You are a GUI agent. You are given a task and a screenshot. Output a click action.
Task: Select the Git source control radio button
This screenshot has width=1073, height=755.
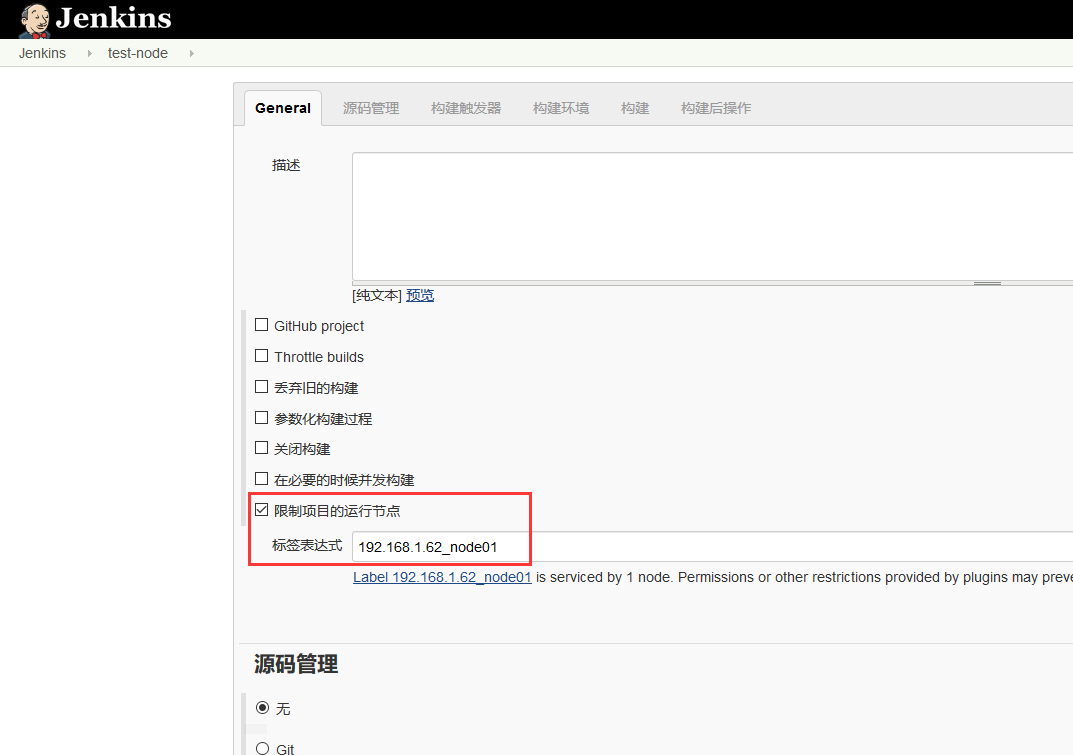click(262, 748)
